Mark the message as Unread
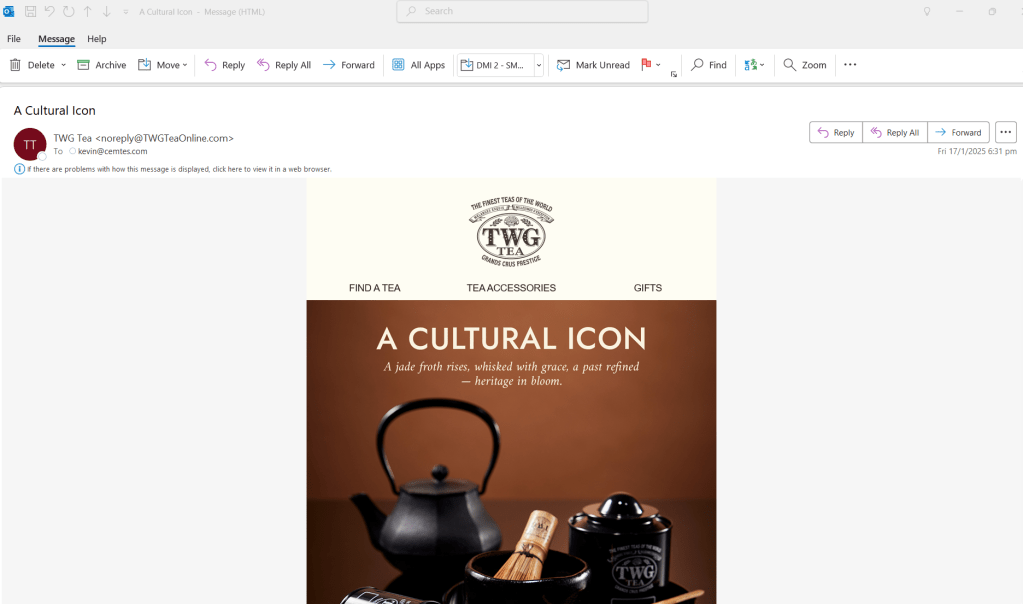This screenshot has width=1023, height=604. click(593, 65)
